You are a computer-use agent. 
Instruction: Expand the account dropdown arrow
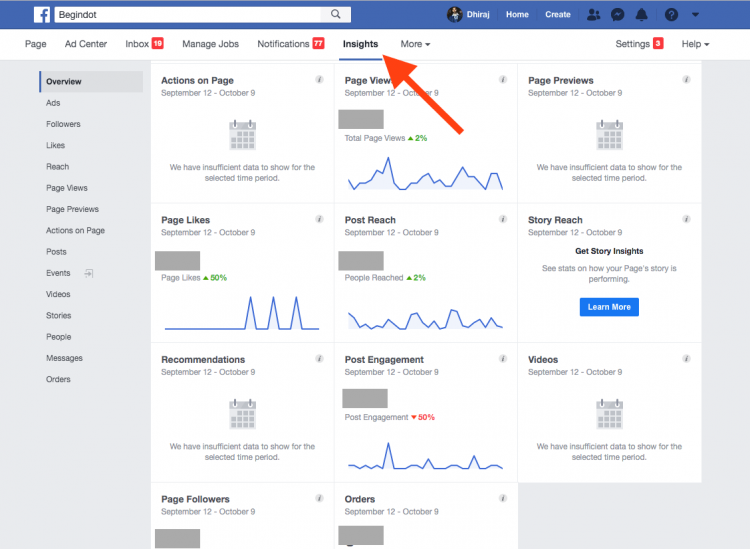(x=695, y=15)
